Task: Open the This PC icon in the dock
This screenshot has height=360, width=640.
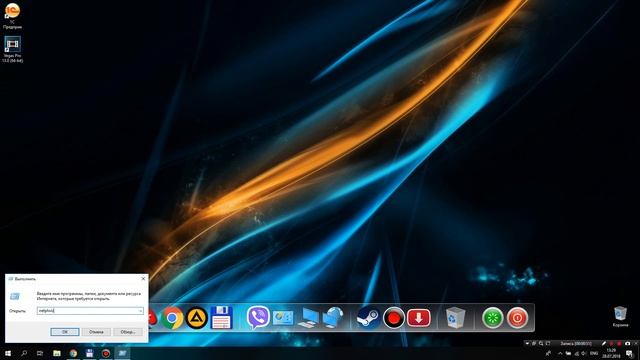Action: [308, 318]
